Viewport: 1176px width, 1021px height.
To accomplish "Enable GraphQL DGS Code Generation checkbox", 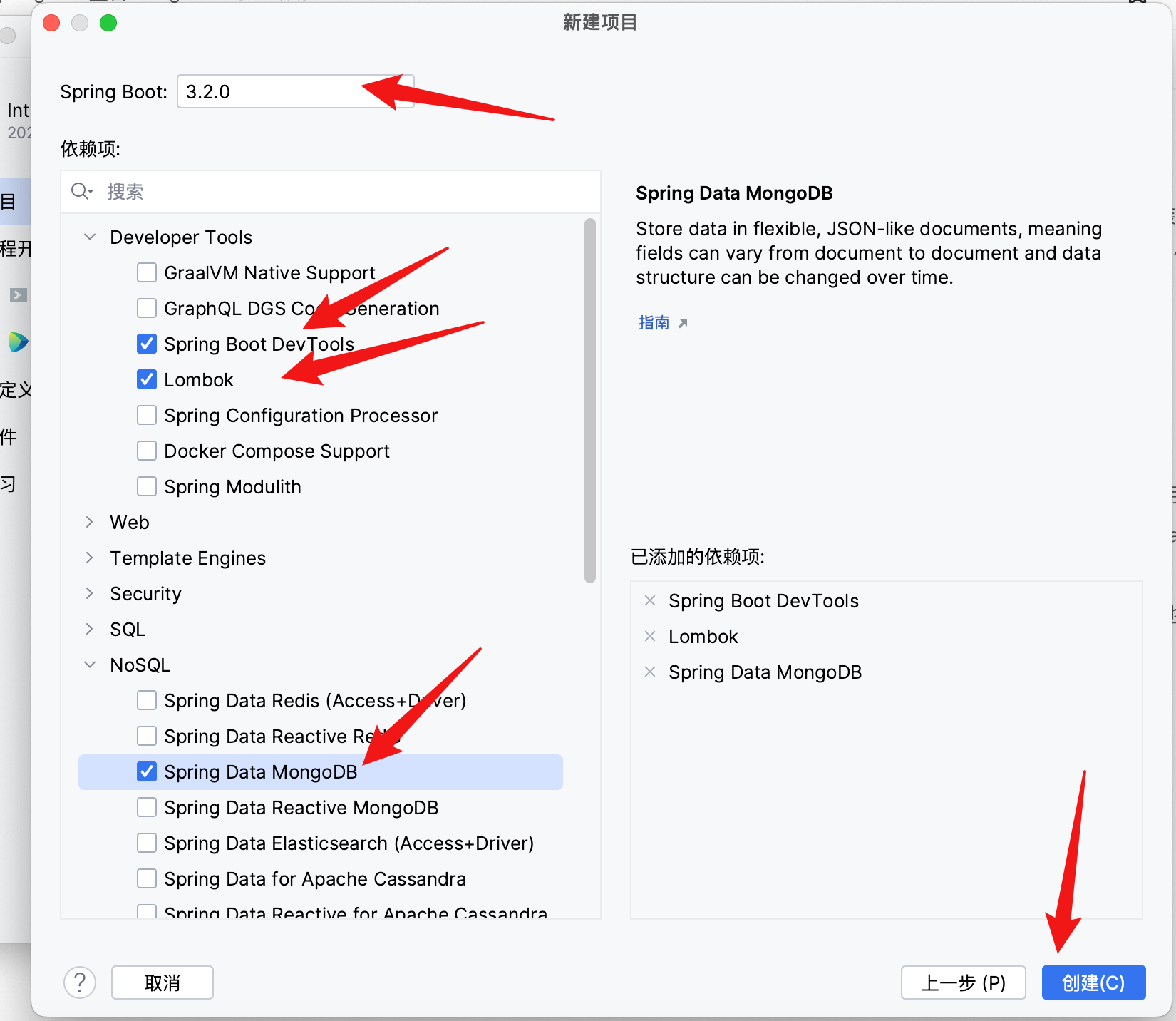I will pos(147,308).
